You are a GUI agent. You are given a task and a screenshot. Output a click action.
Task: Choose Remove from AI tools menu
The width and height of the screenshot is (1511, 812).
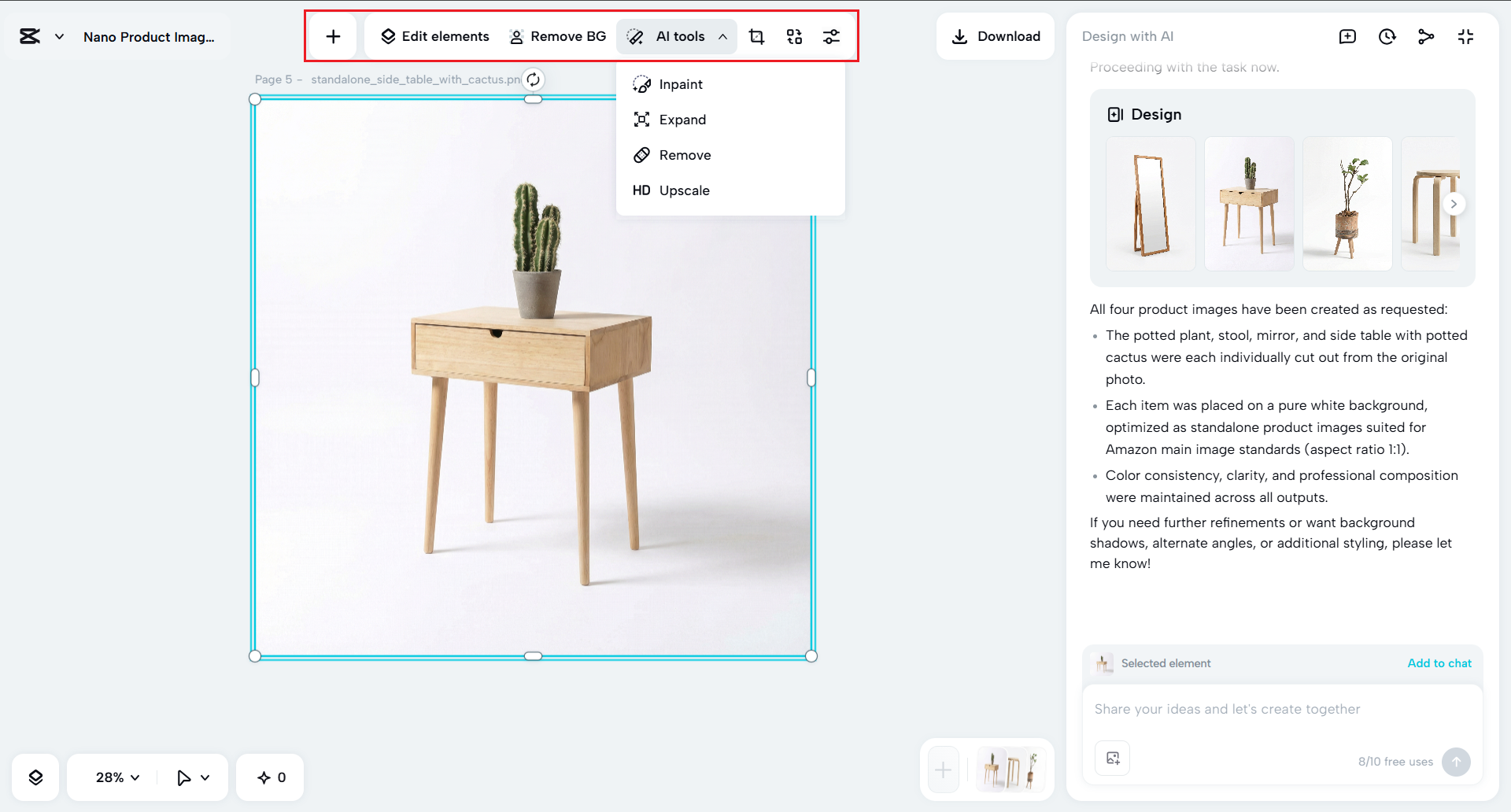click(x=730, y=155)
